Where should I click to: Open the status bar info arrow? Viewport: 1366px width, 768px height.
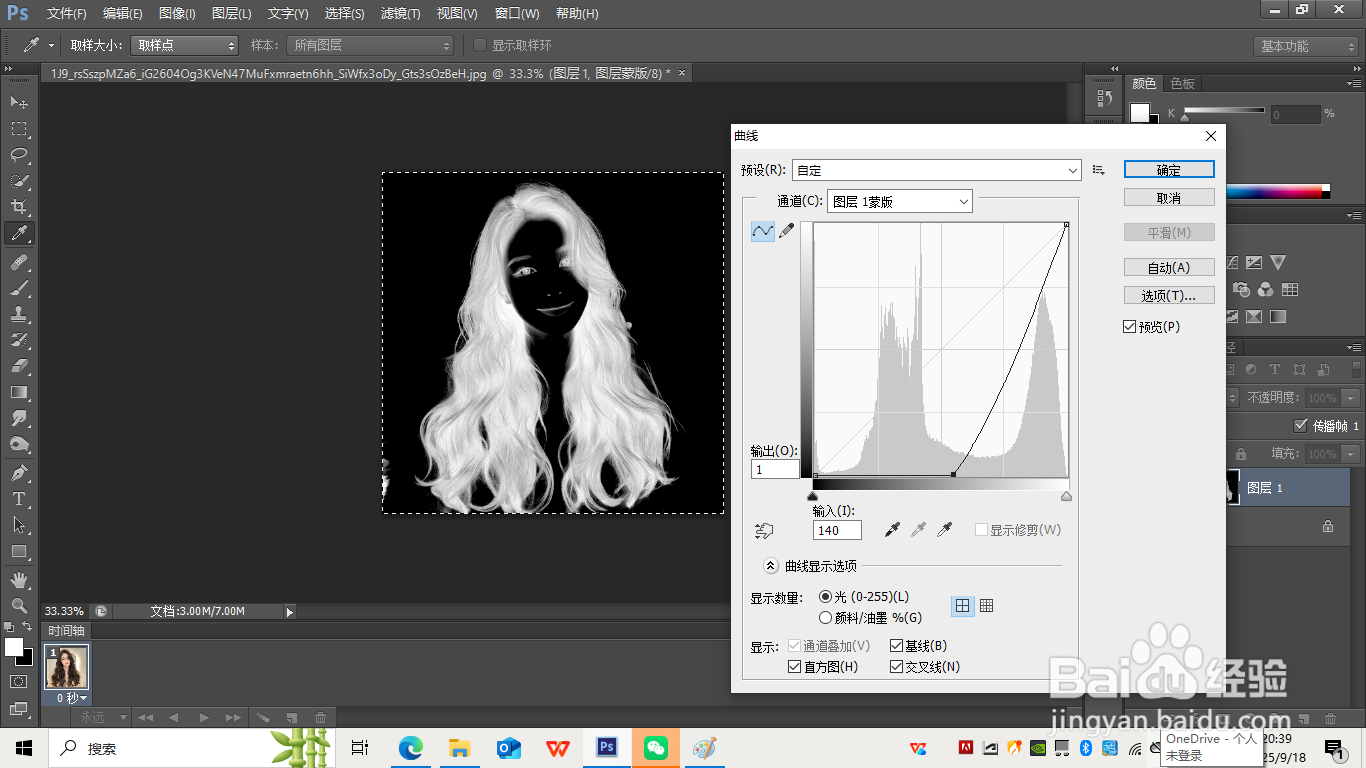[290, 611]
